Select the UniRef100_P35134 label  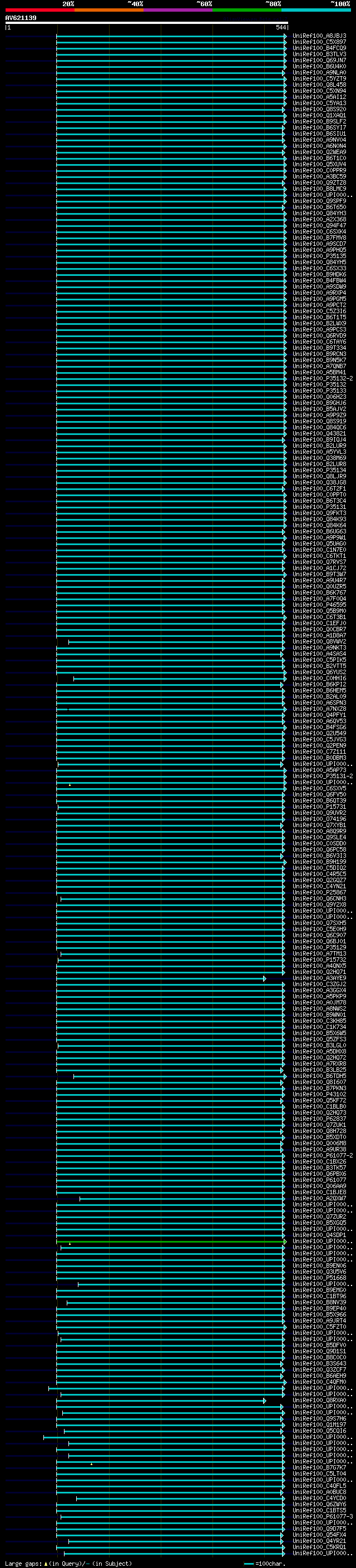tap(319, 471)
